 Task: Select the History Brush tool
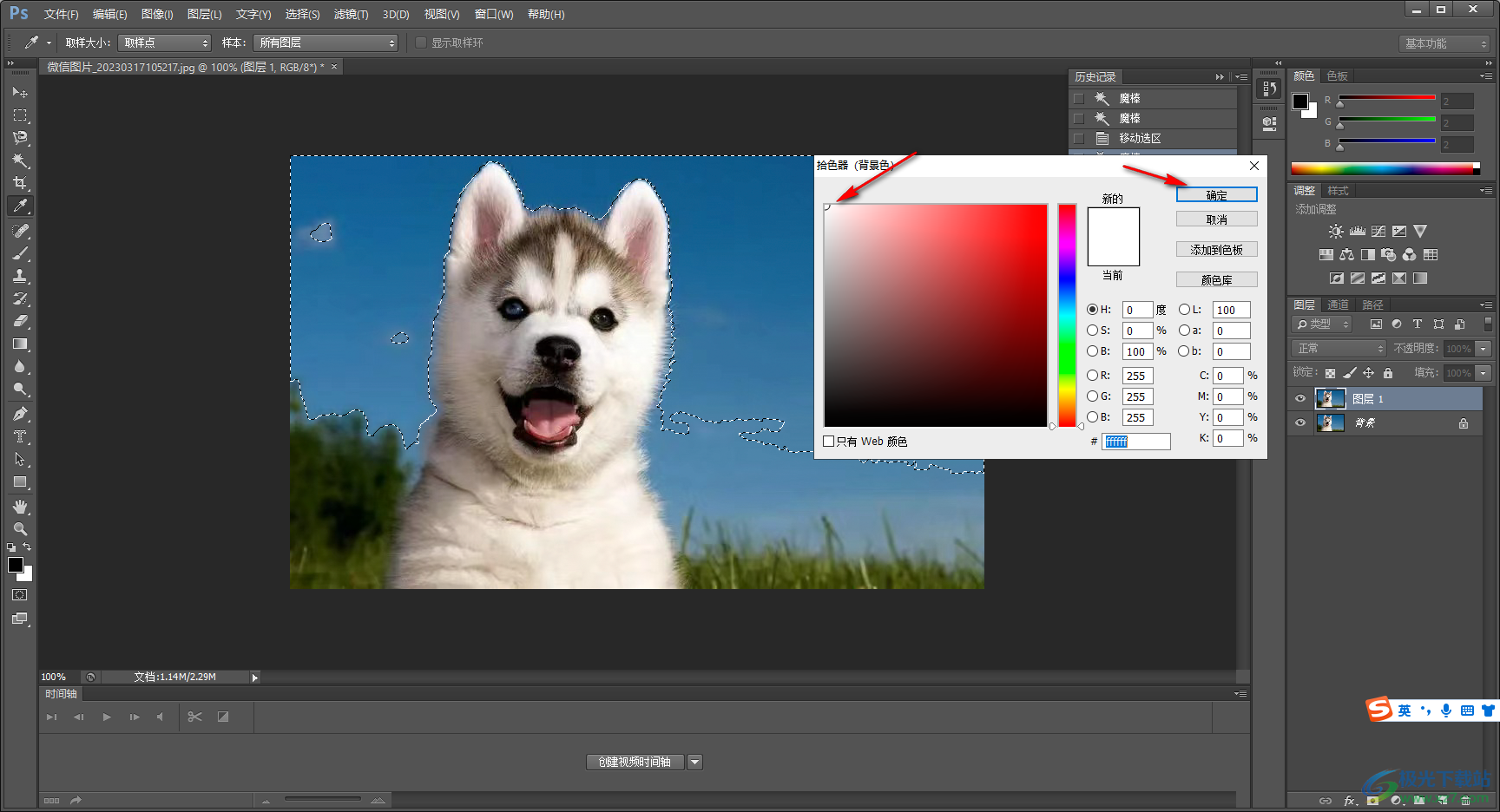point(20,298)
